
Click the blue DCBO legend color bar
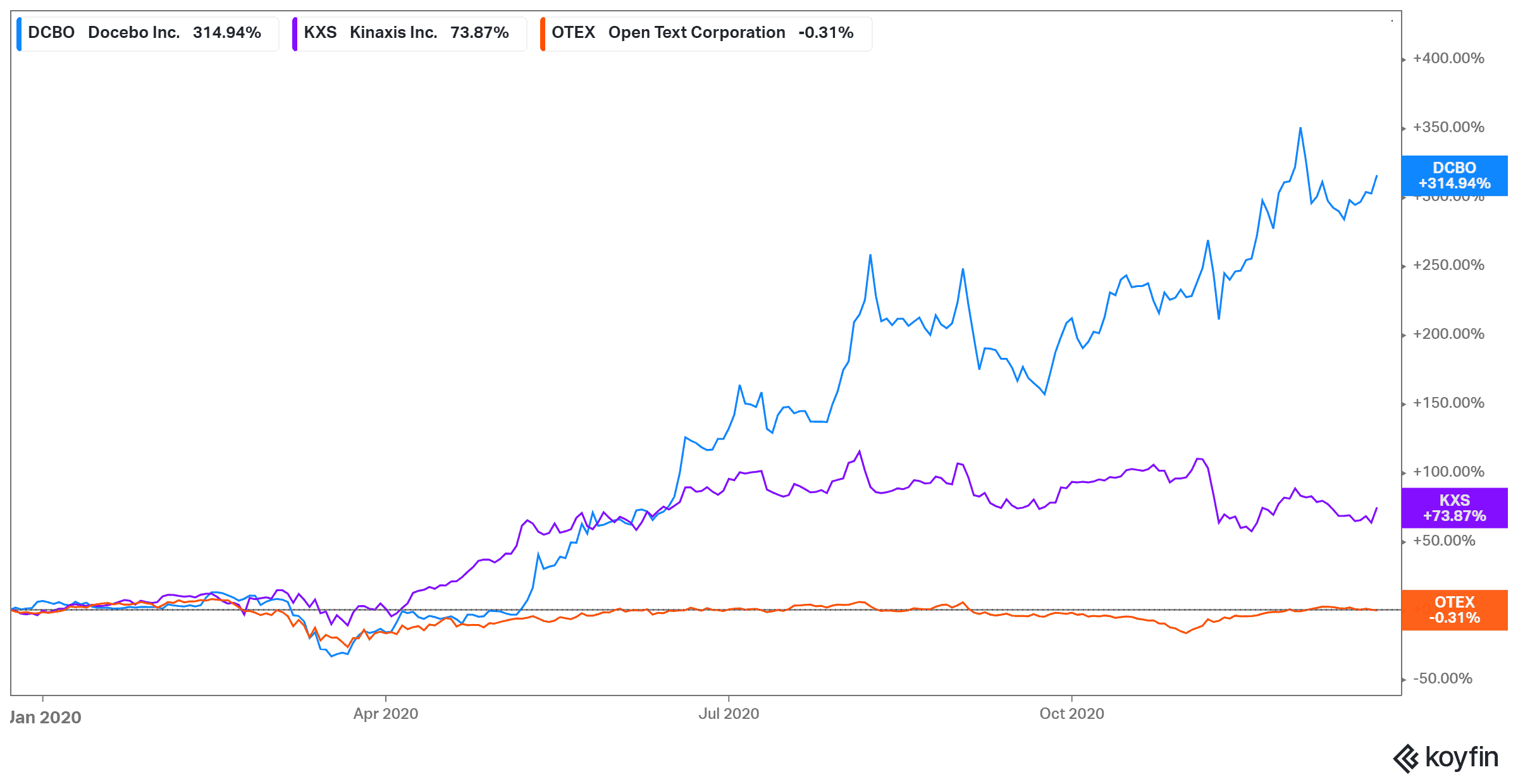19,34
